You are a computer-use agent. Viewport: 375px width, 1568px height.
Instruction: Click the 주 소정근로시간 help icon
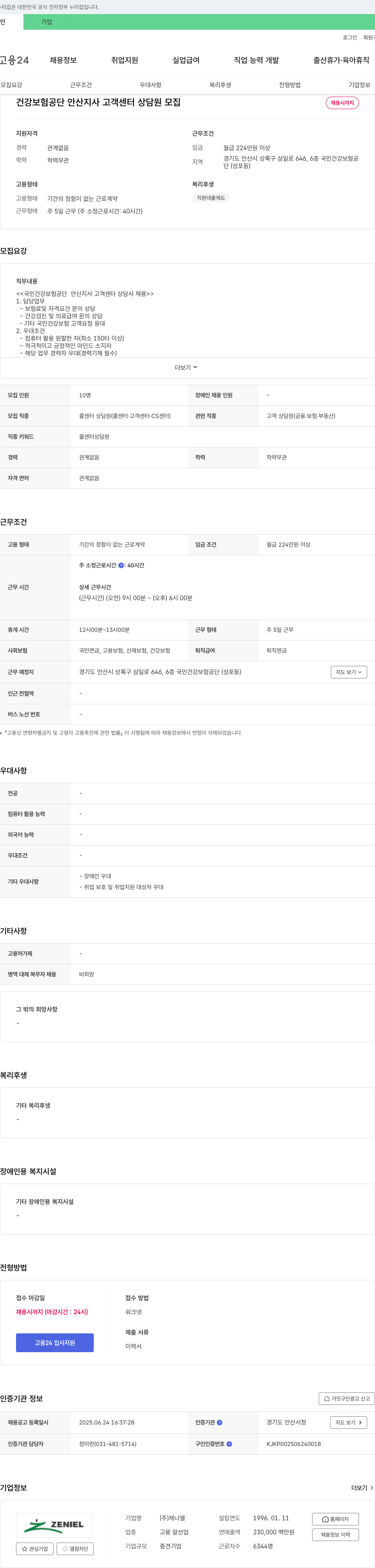pos(121,565)
